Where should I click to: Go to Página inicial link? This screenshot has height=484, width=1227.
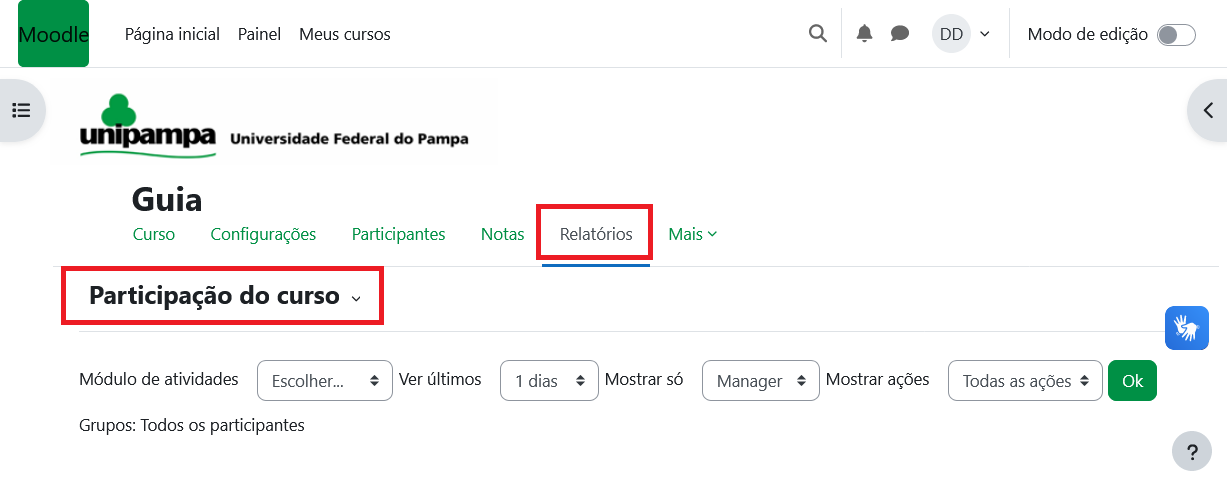(x=172, y=34)
